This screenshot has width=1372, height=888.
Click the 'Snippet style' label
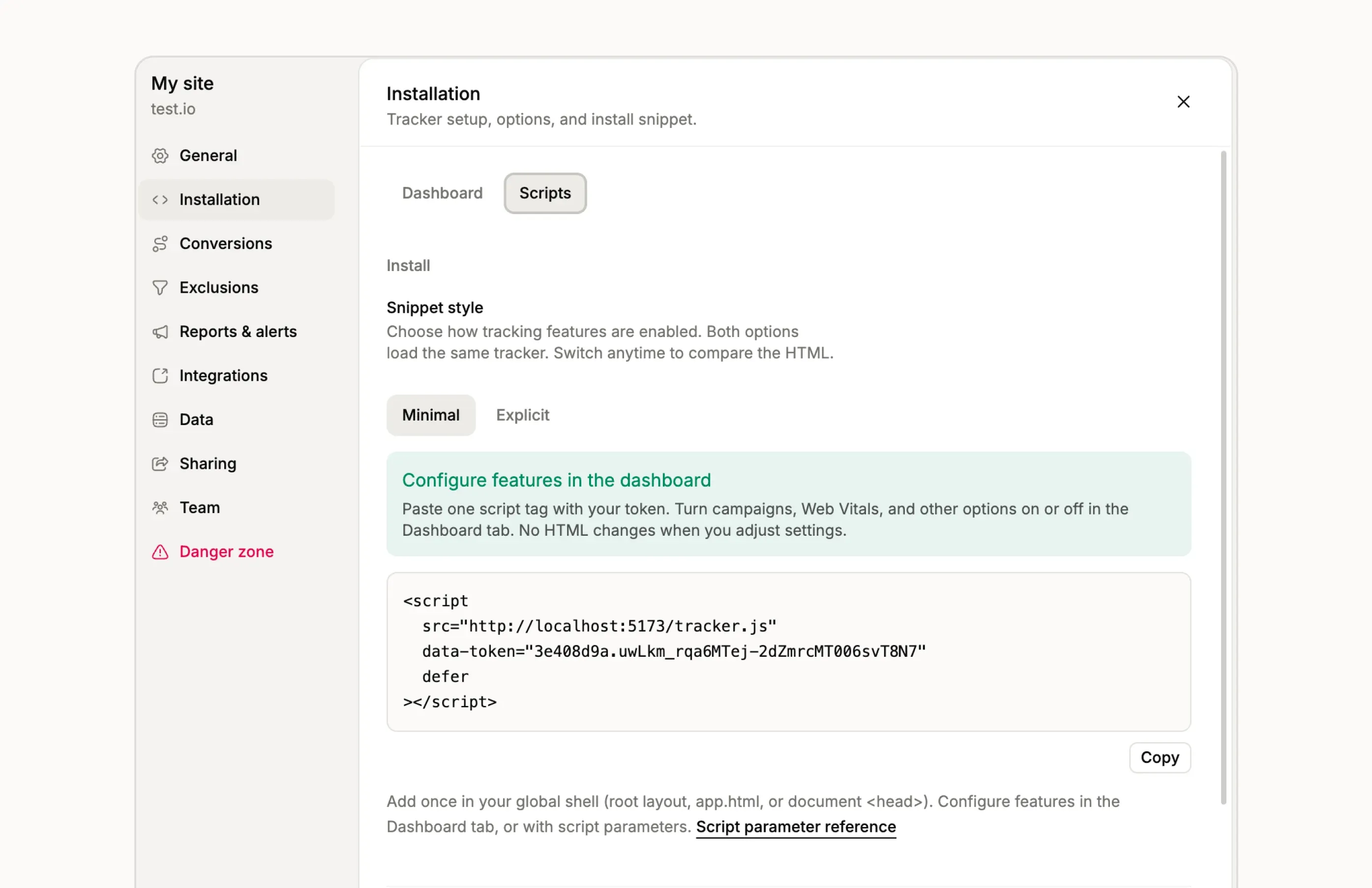click(435, 307)
